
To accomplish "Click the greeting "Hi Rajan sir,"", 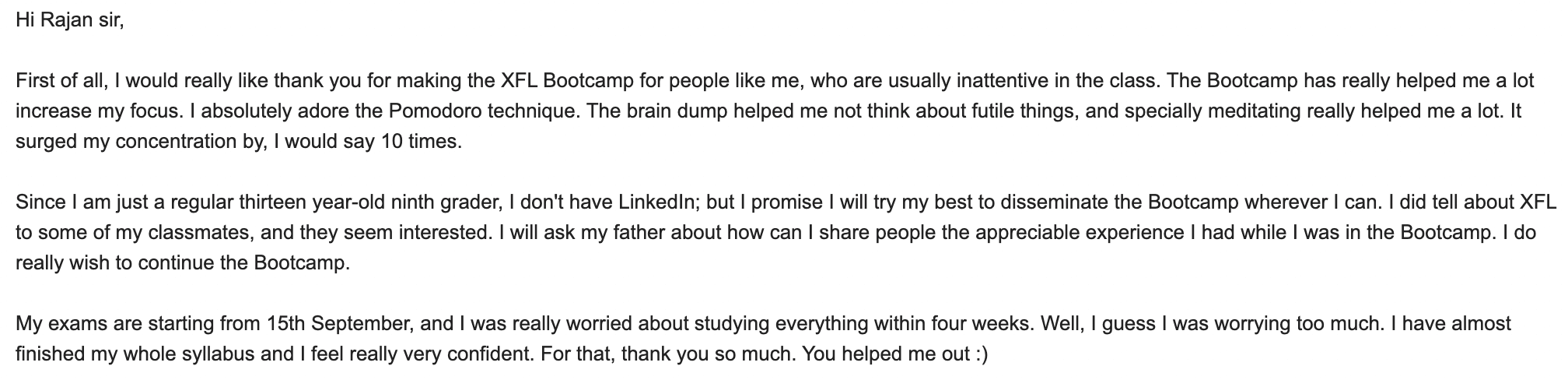I will (69, 21).
